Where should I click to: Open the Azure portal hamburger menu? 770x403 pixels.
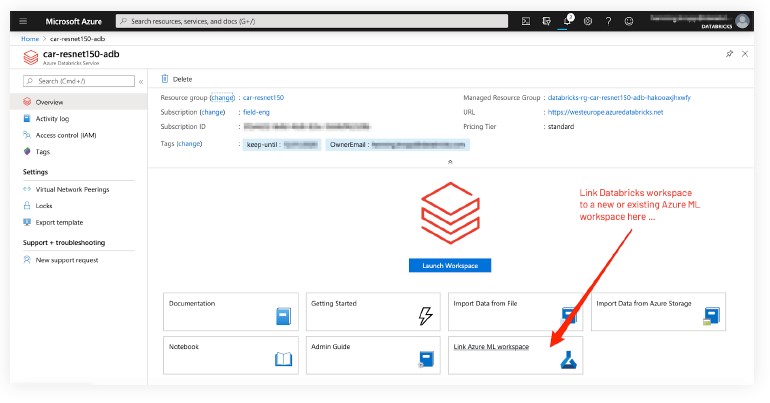tap(23, 21)
